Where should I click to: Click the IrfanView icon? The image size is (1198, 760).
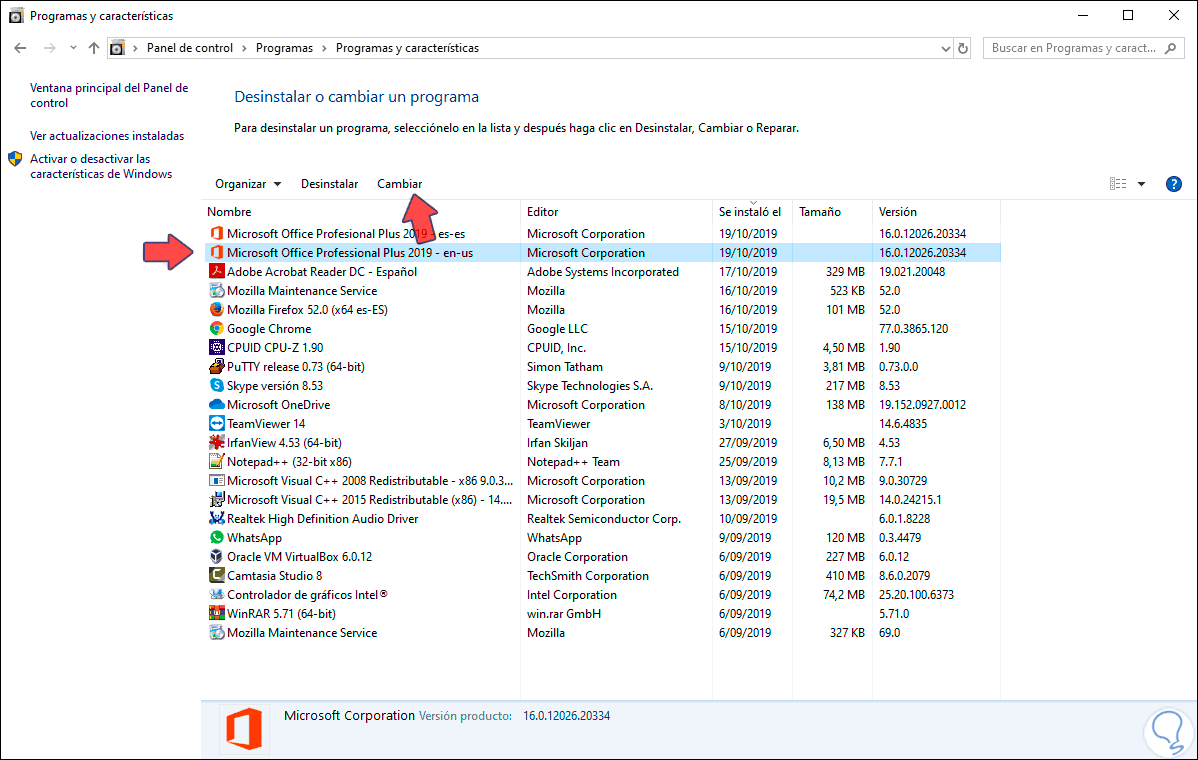[217, 442]
